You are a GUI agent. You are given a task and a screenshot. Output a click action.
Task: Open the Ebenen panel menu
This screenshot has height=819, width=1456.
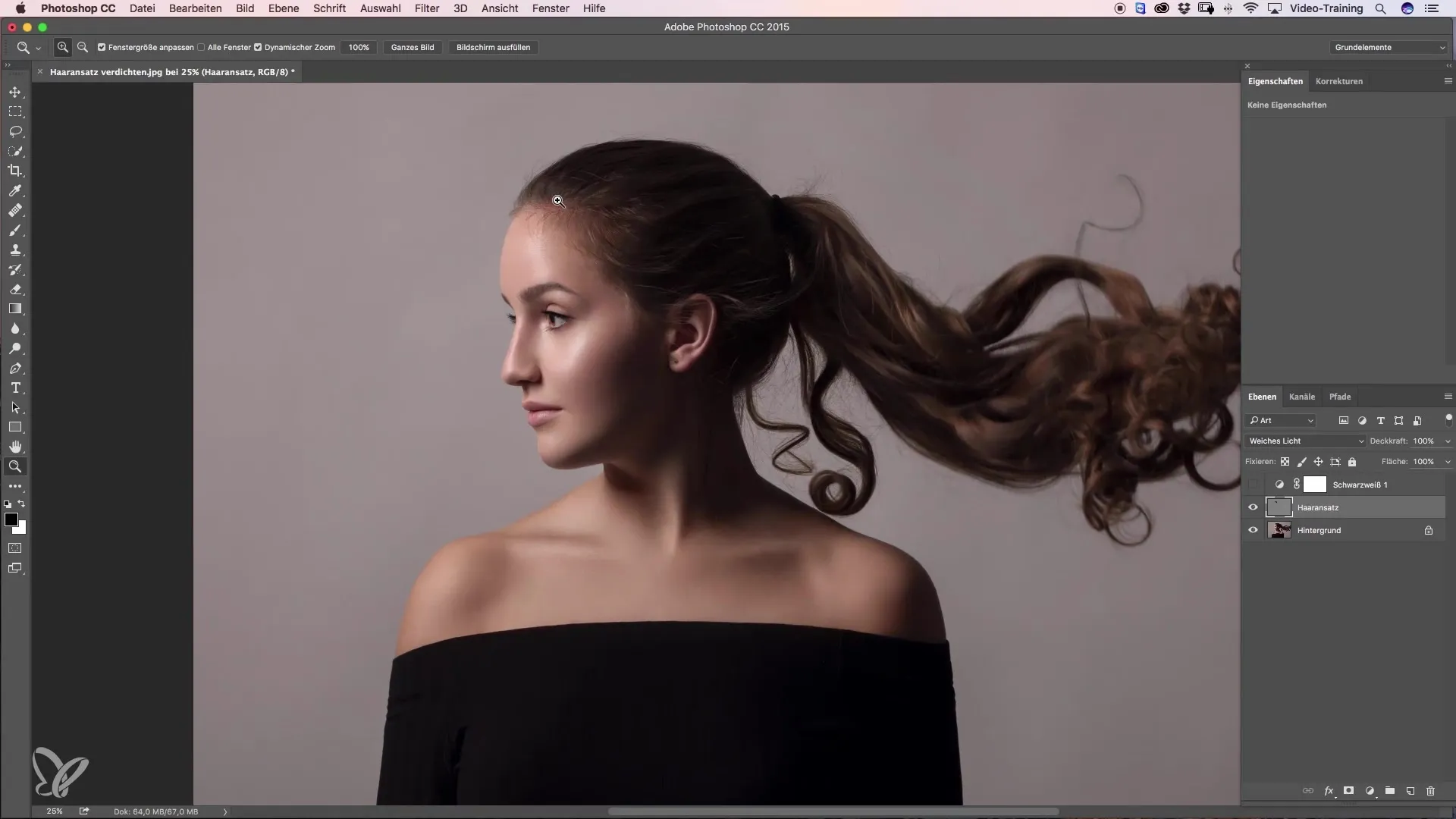[x=1448, y=397]
